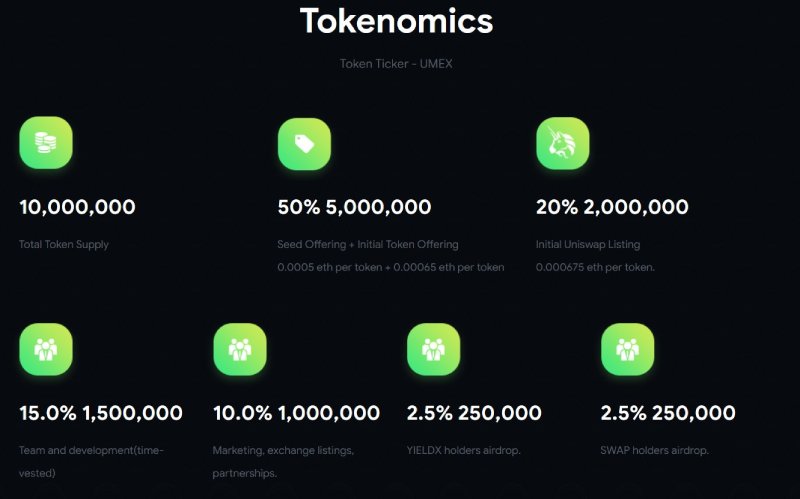Click the Marketing, exchange listings text
The width and height of the screenshot is (800, 499).
[283, 450]
